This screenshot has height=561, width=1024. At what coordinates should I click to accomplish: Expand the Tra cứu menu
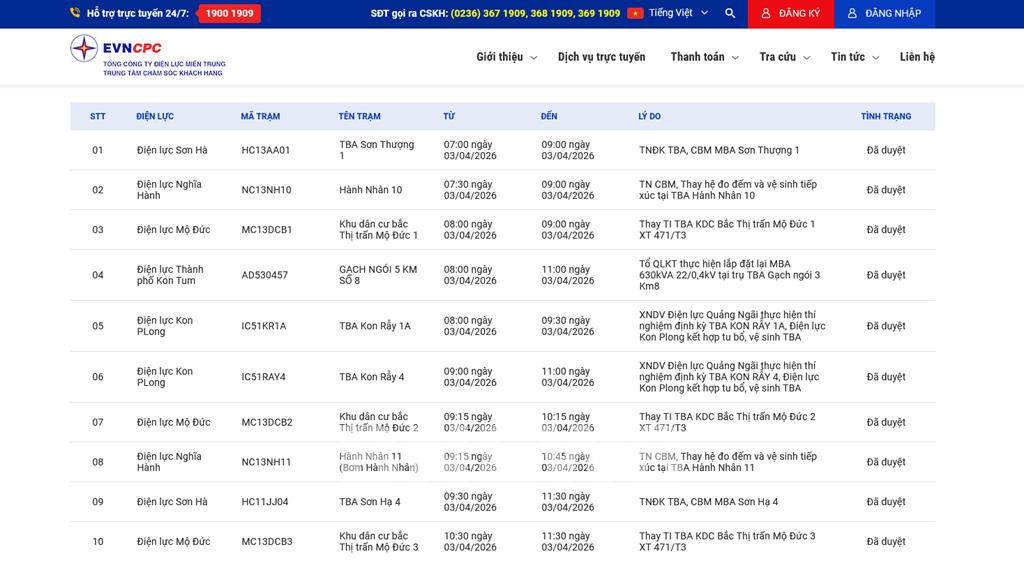tap(784, 57)
